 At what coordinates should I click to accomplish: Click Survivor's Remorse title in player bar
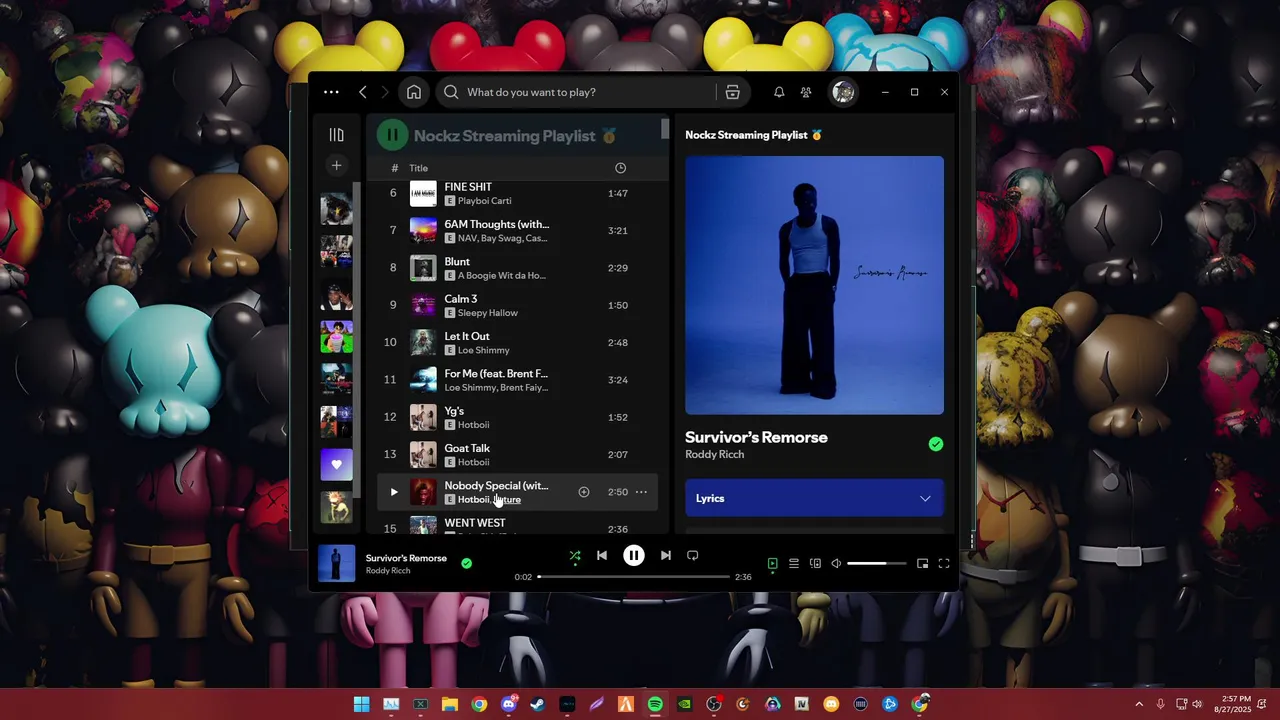[x=406, y=558]
